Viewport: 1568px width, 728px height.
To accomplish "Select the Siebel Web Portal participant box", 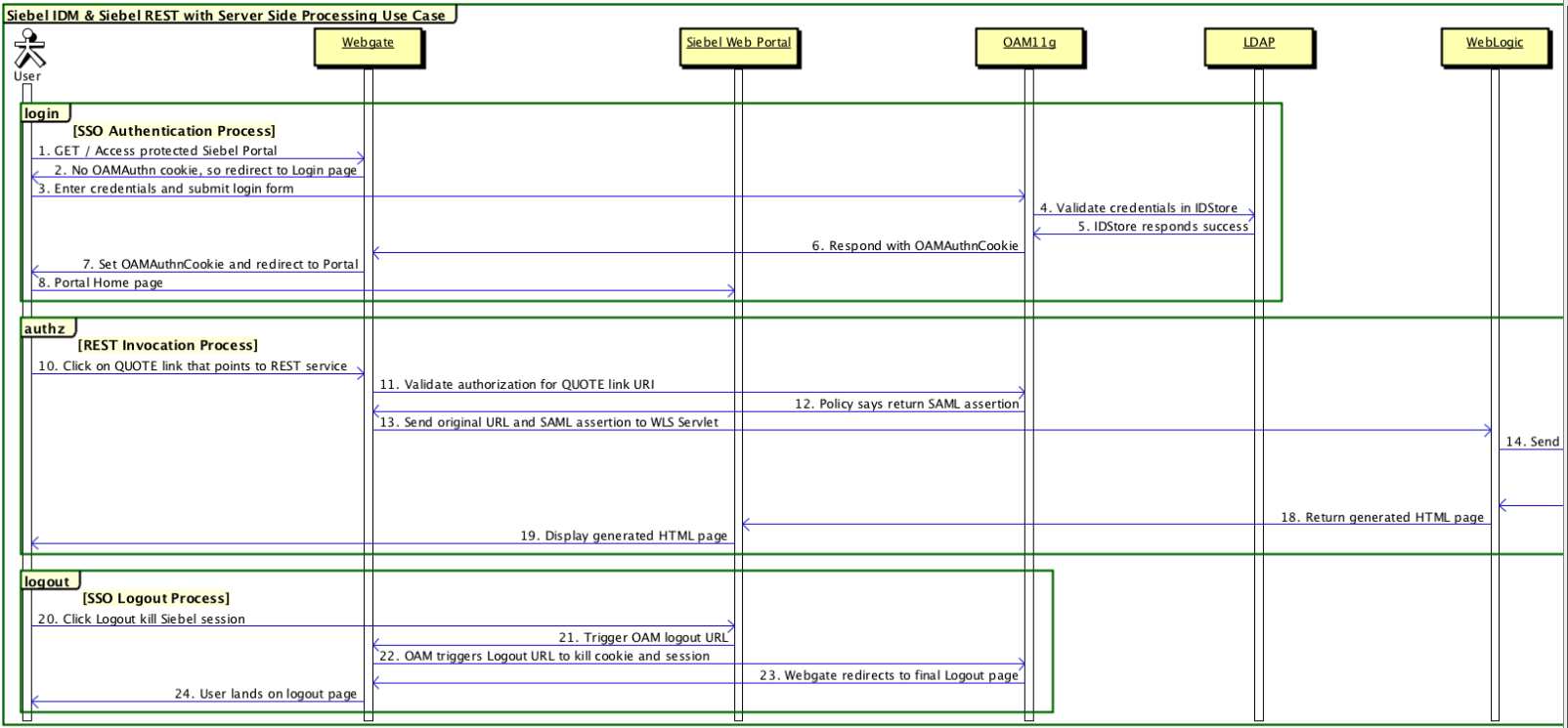I will (738, 47).
